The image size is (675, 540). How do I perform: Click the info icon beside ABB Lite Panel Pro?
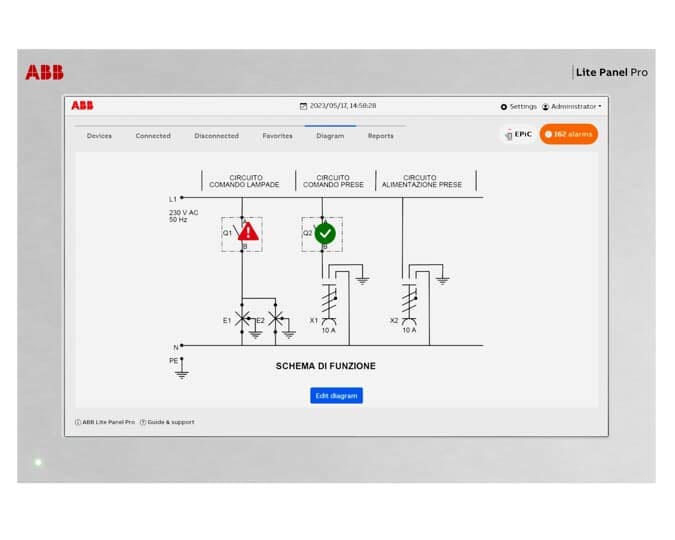click(x=78, y=422)
